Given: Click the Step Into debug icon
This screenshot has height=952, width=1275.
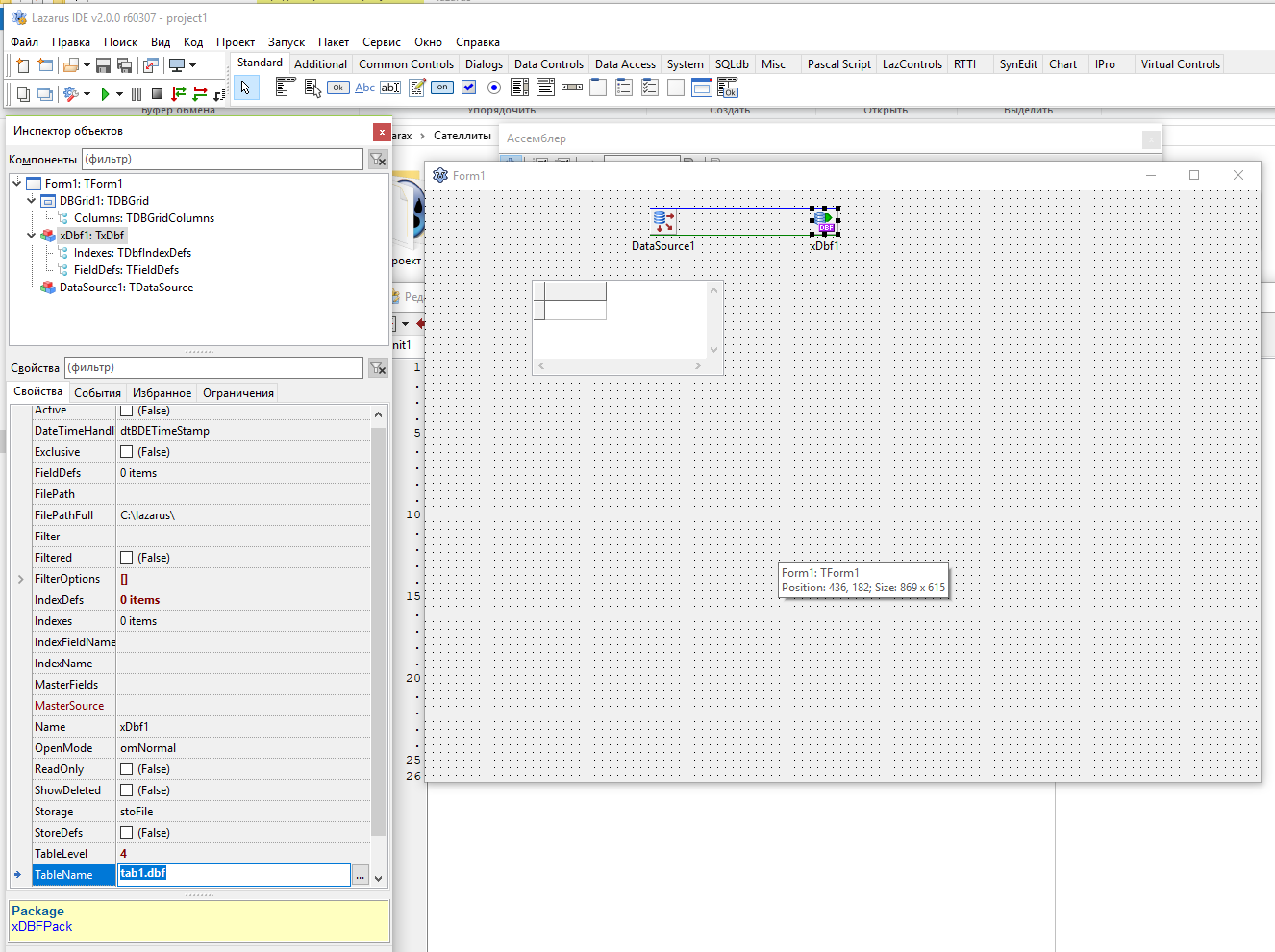Looking at the screenshot, I should [178, 94].
